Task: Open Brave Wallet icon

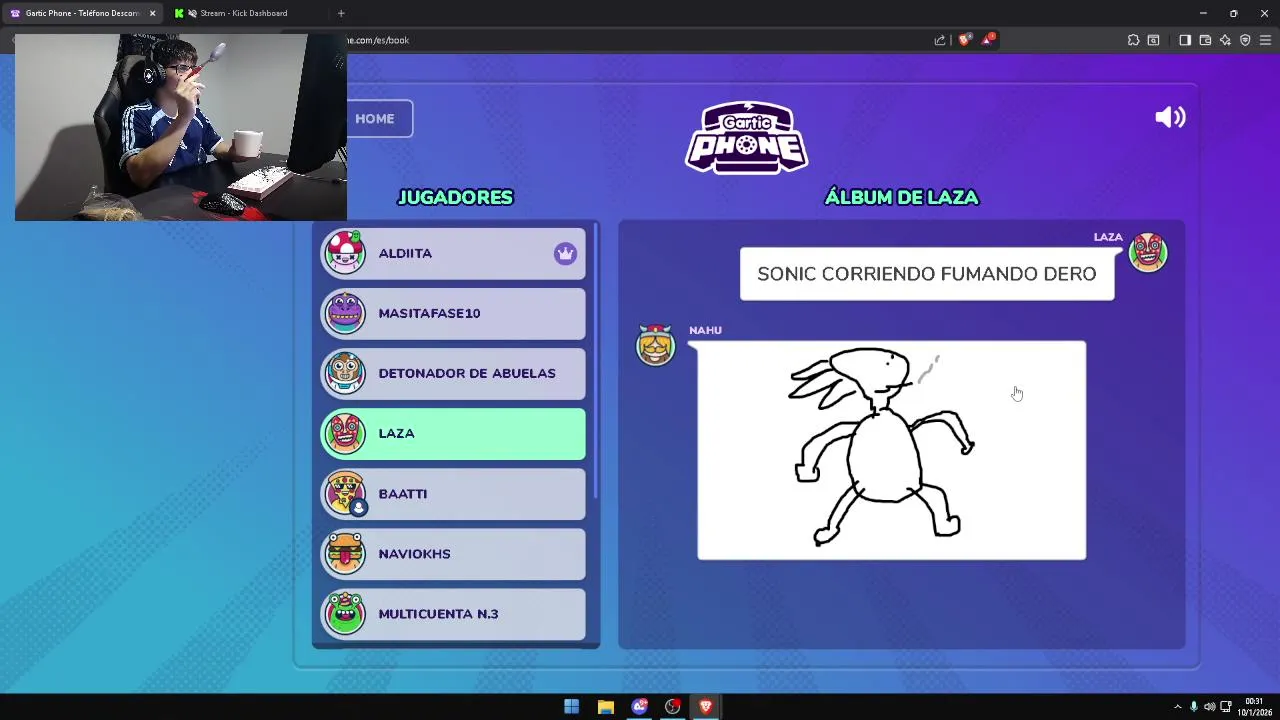Action: coord(1205,40)
